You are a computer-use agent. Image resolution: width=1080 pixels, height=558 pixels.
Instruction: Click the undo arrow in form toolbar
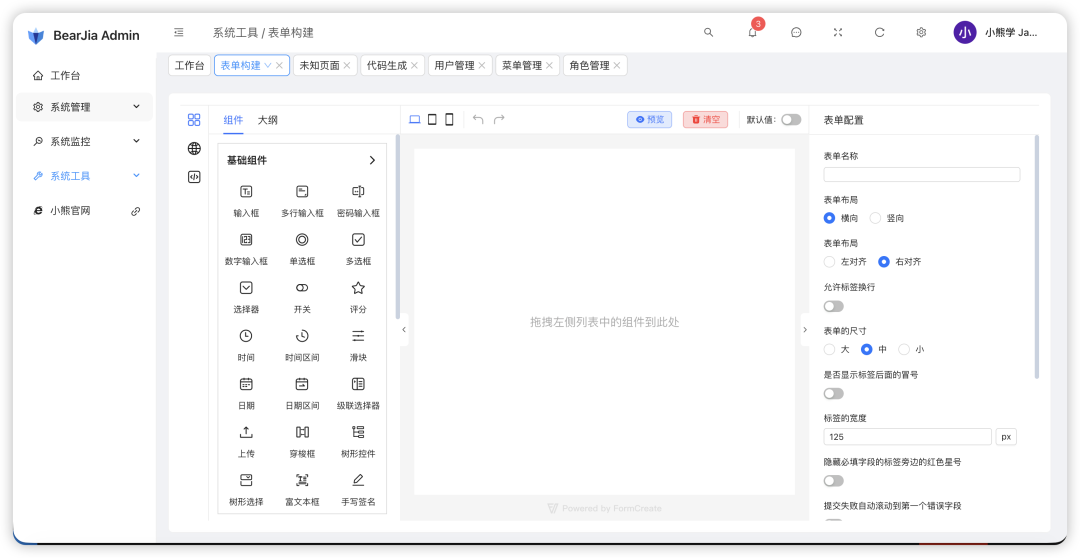[x=478, y=120]
